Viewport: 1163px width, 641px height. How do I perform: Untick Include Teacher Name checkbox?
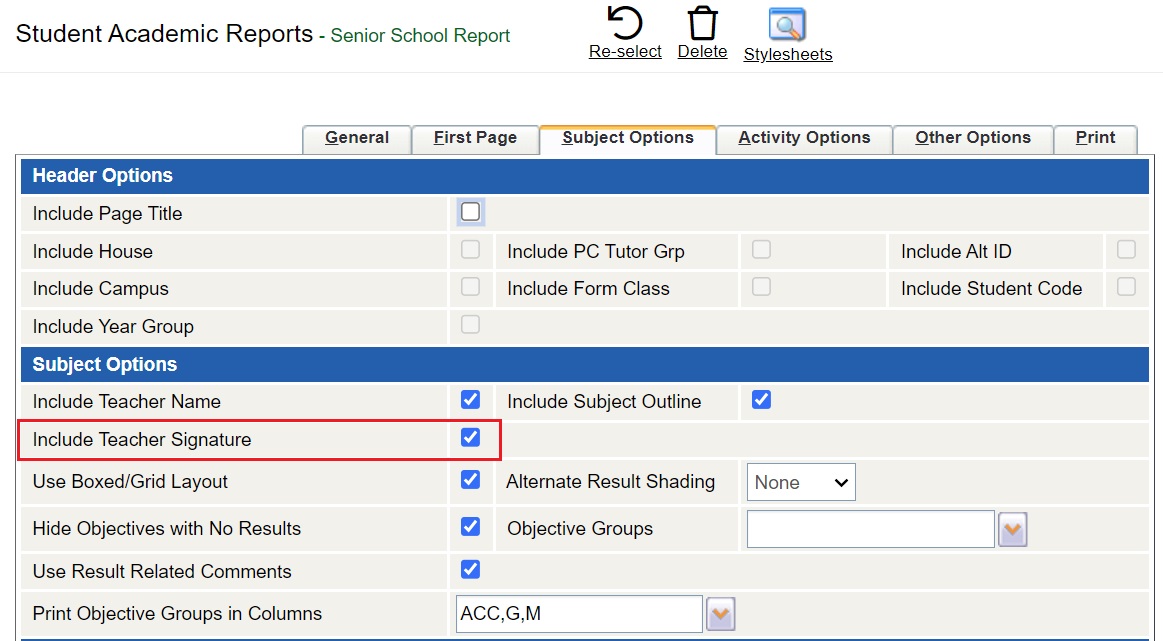(x=470, y=400)
